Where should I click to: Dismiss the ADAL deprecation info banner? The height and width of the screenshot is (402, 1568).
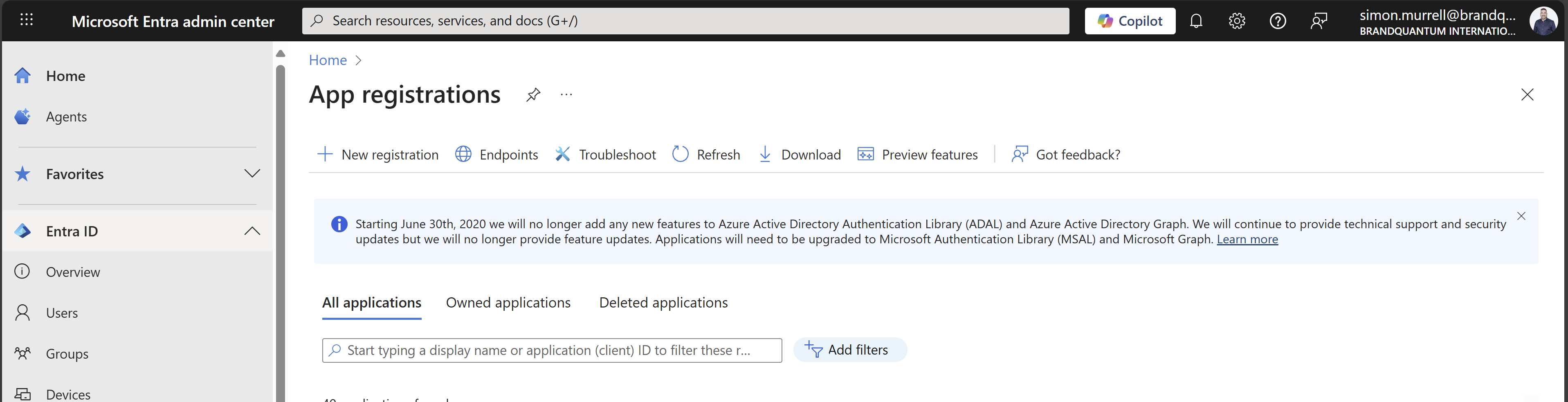[x=1521, y=216]
